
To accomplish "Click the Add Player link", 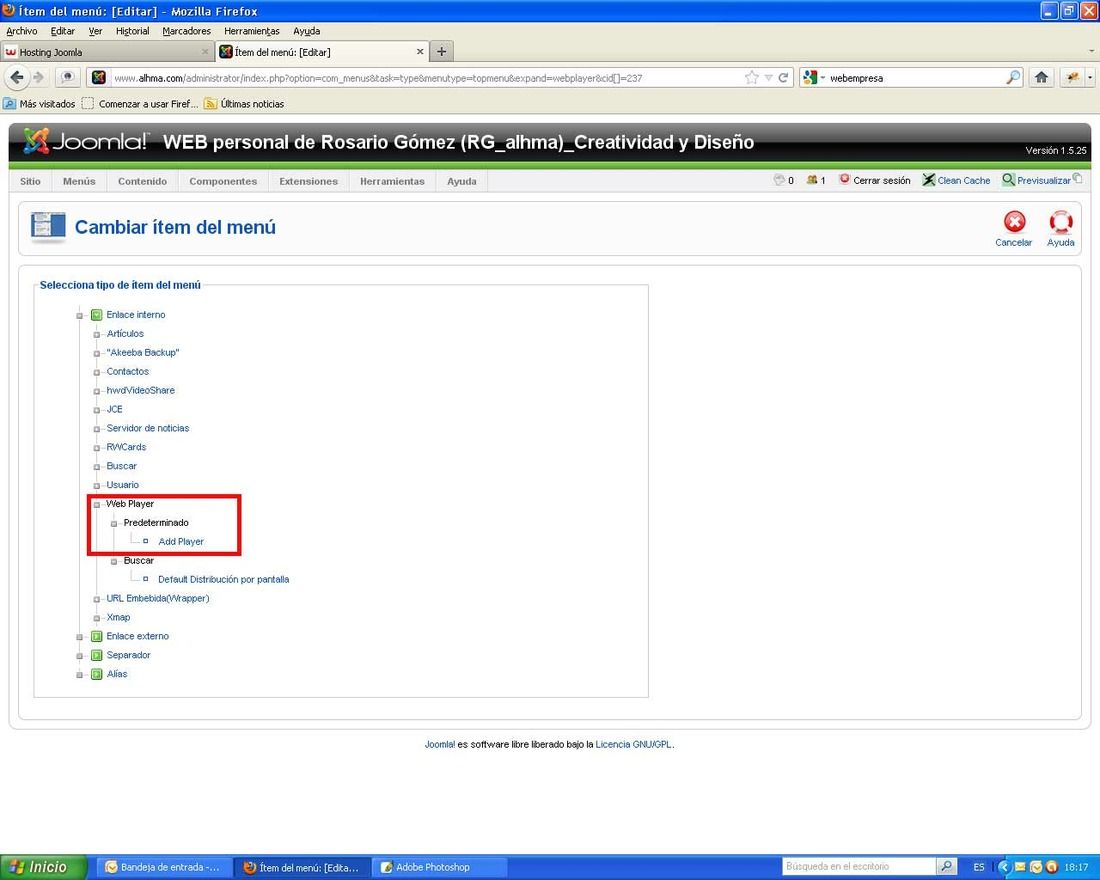I will [x=181, y=542].
